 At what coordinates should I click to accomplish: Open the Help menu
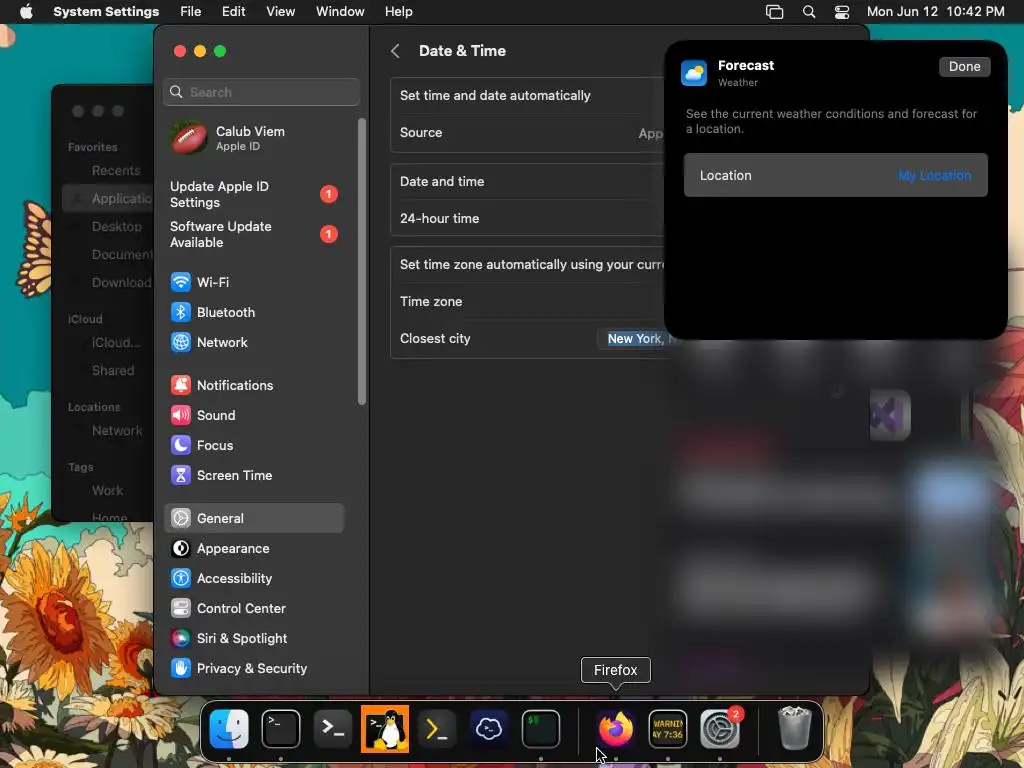coord(398,12)
